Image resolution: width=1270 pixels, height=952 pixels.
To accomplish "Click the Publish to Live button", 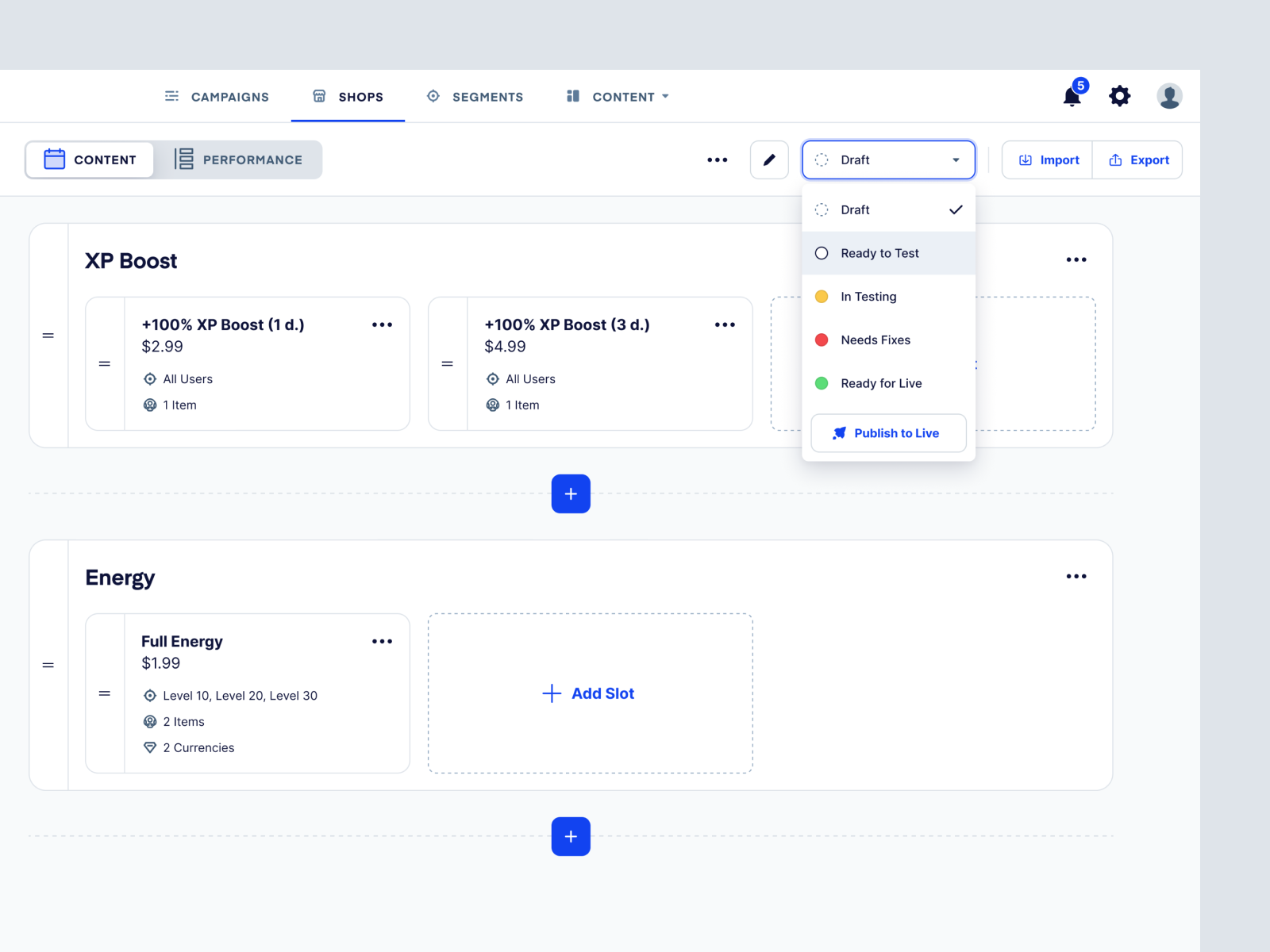I will click(x=888, y=433).
